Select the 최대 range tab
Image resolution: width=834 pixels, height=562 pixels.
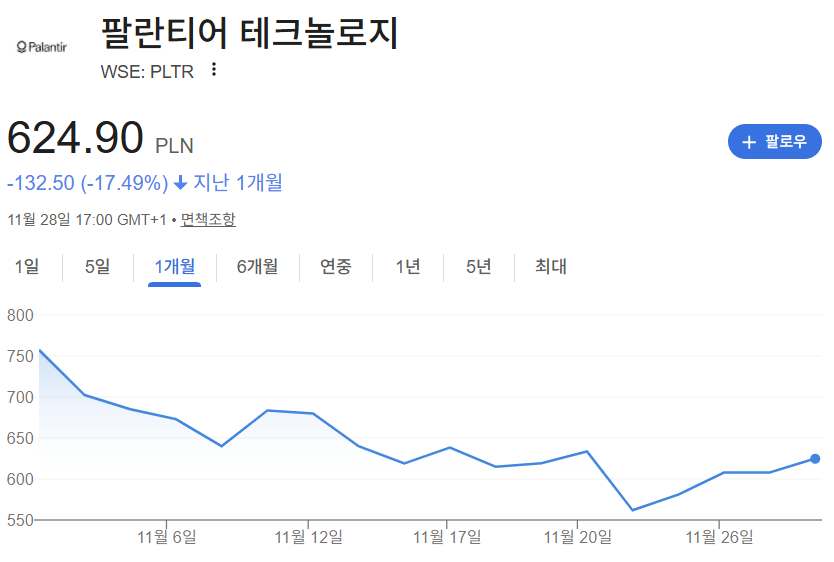(551, 266)
